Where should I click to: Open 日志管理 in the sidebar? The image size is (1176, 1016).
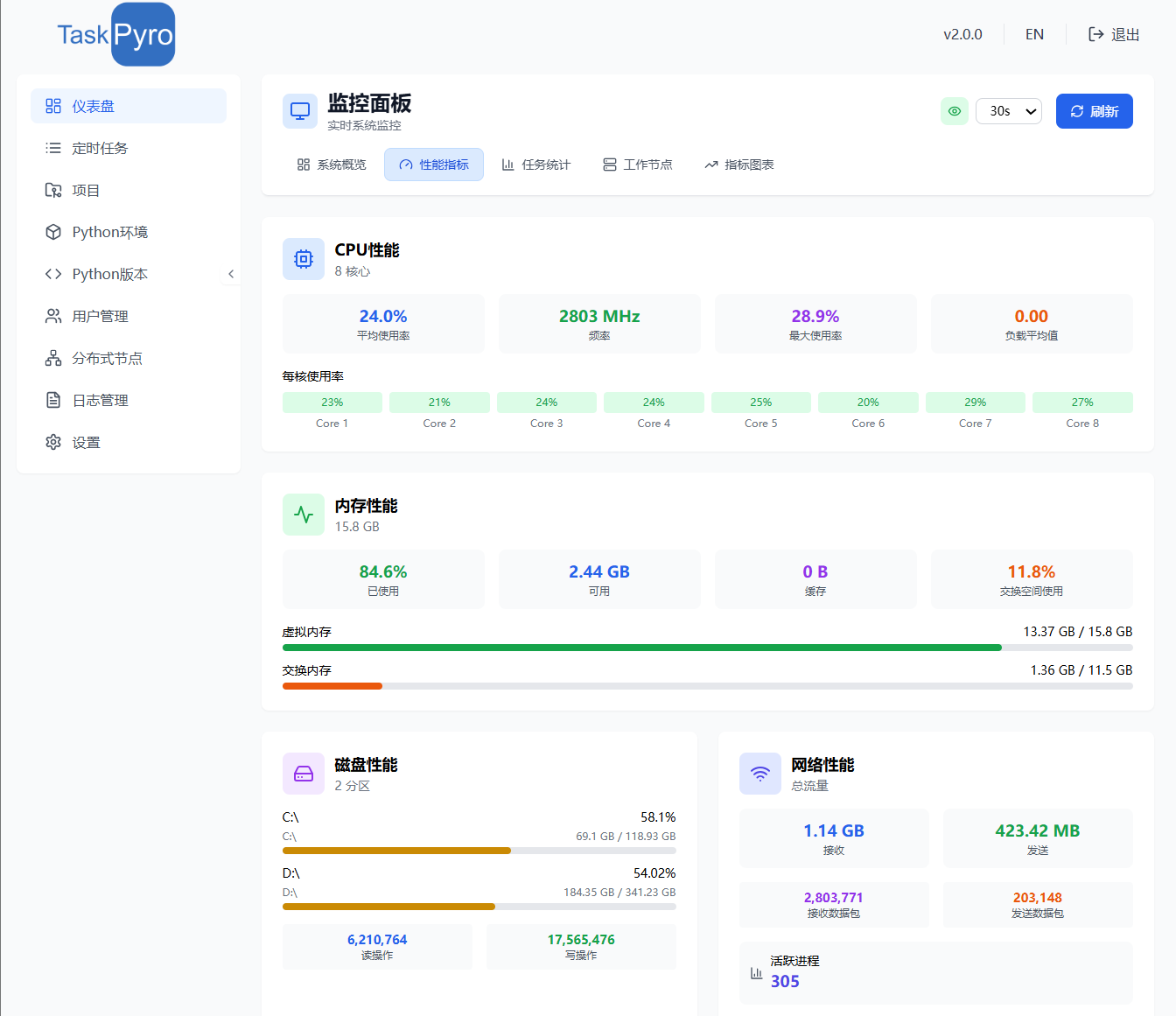pos(129,400)
